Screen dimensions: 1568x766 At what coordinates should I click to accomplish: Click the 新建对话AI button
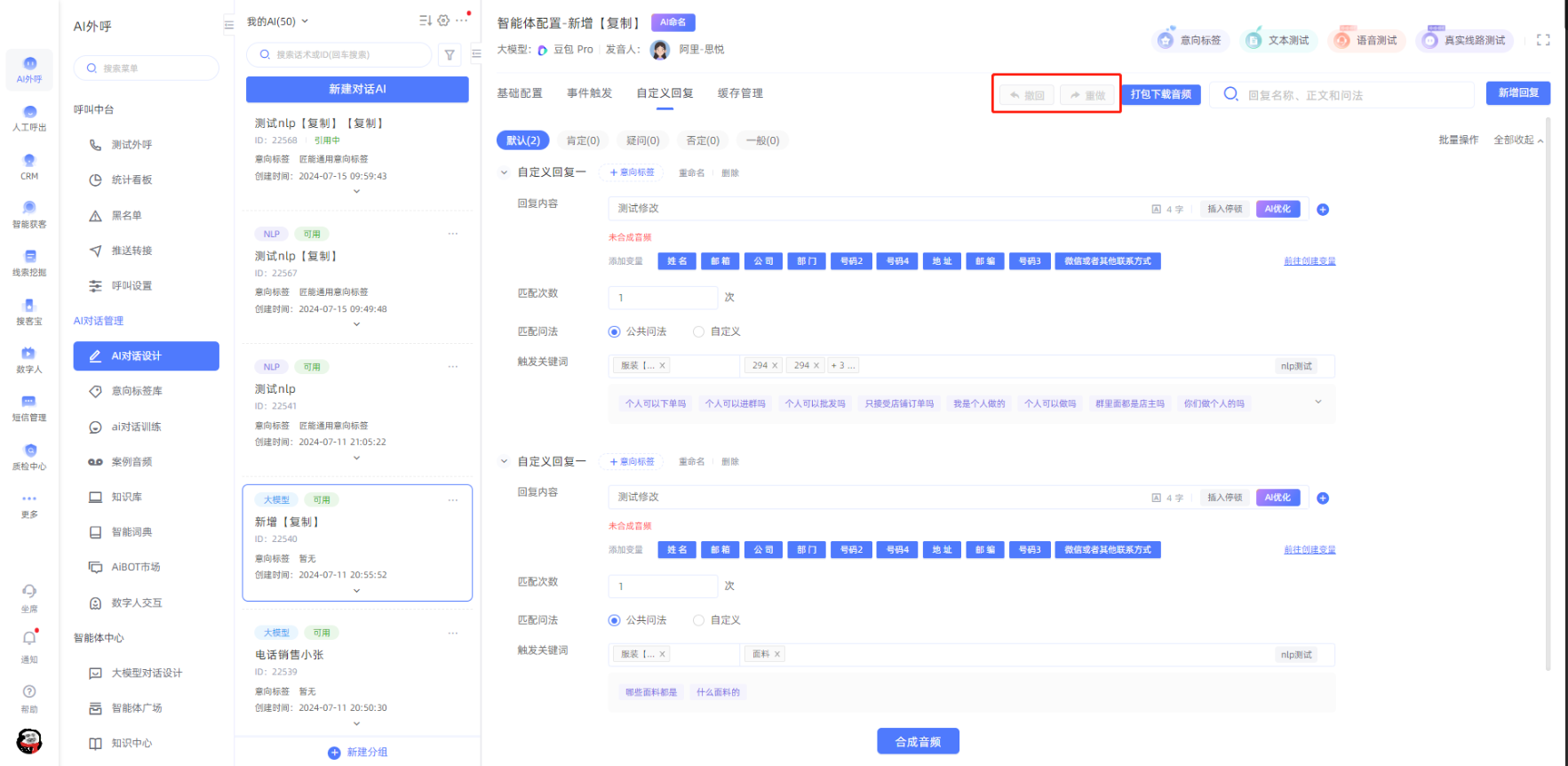(x=357, y=89)
